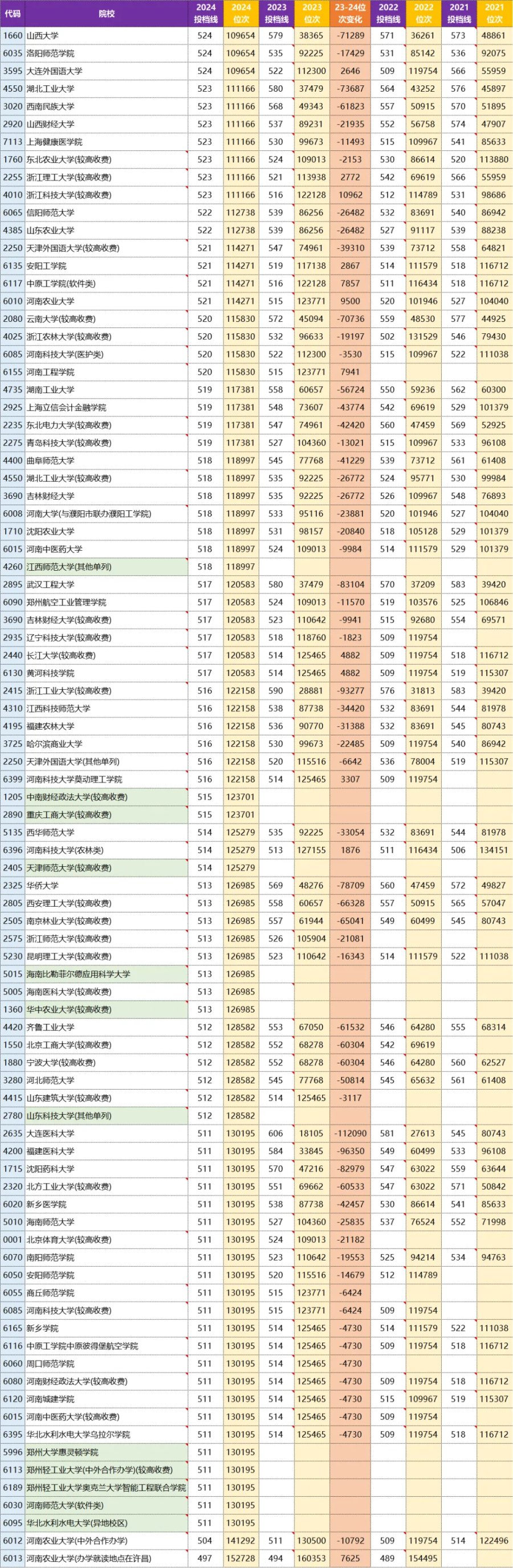Viewport: 513px width, 1568px height.
Task: Click 中原工学院(软件类) school name
Action: coord(106,283)
